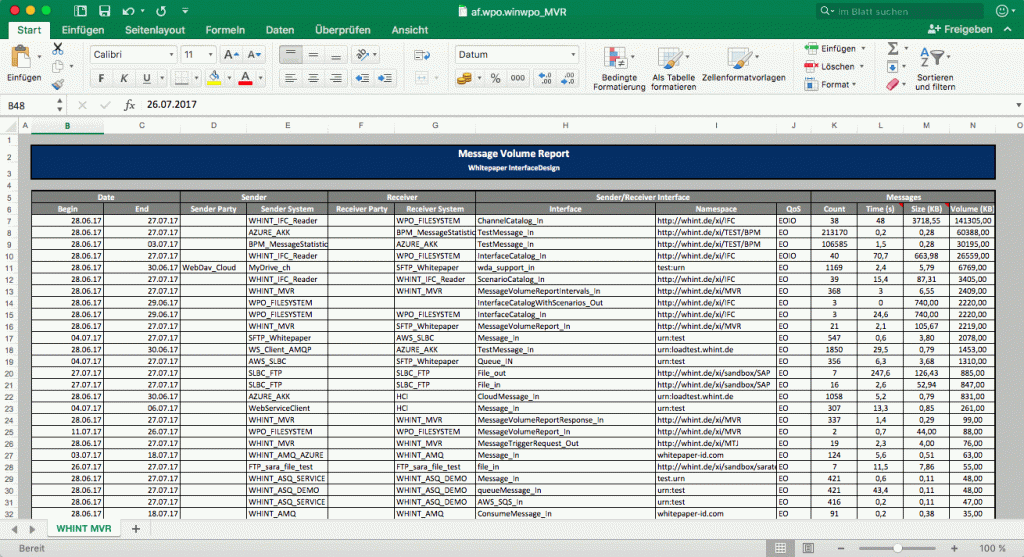Click the Freigeben share button
The image size is (1024, 557).
[960, 29]
